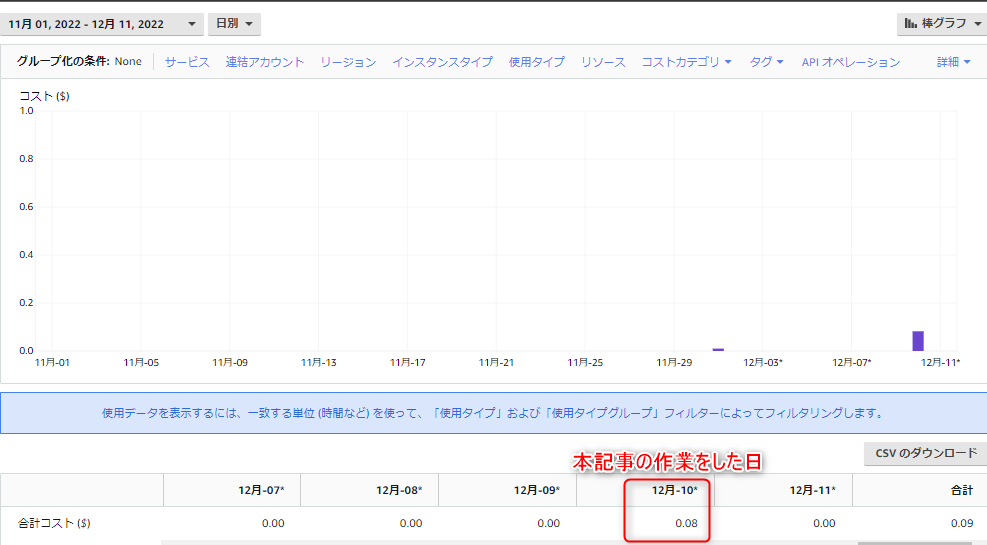Click the bar chart icon beside 棒グラフ
The image size is (987, 545).
pyautogui.click(x=910, y=23)
